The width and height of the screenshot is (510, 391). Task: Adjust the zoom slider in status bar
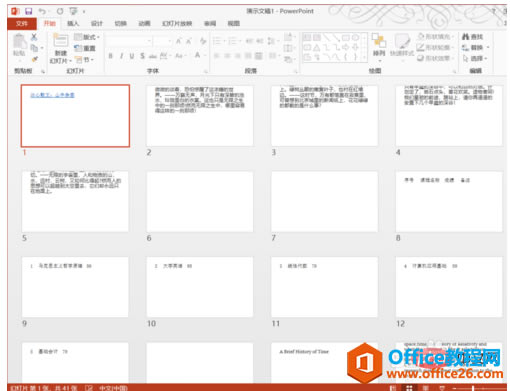pos(472,388)
